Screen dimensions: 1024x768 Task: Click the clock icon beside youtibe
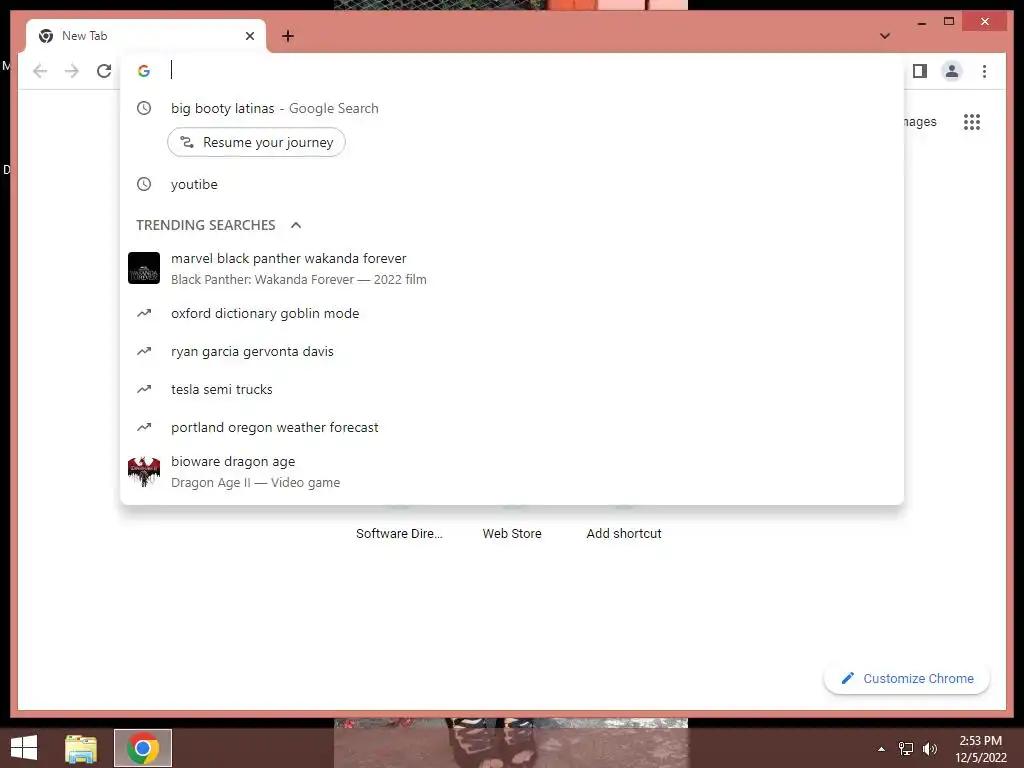coord(144,184)
